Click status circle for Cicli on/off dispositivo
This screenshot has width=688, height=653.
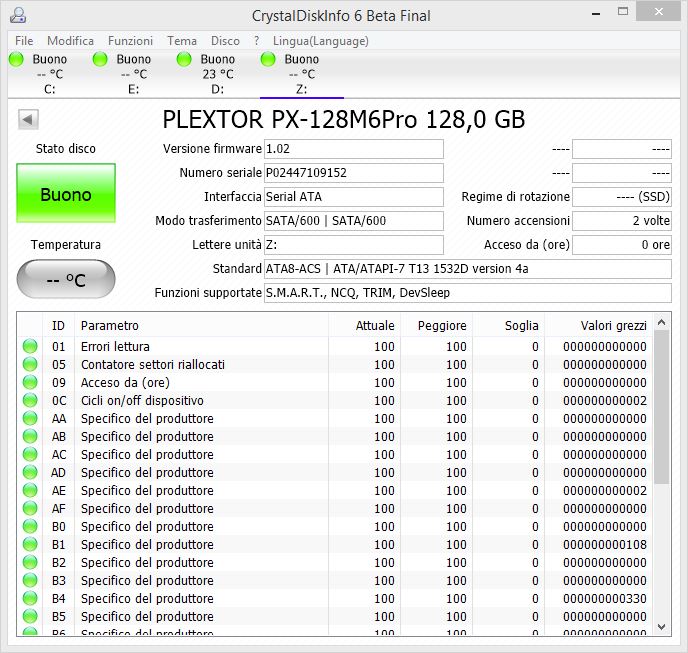30,401
